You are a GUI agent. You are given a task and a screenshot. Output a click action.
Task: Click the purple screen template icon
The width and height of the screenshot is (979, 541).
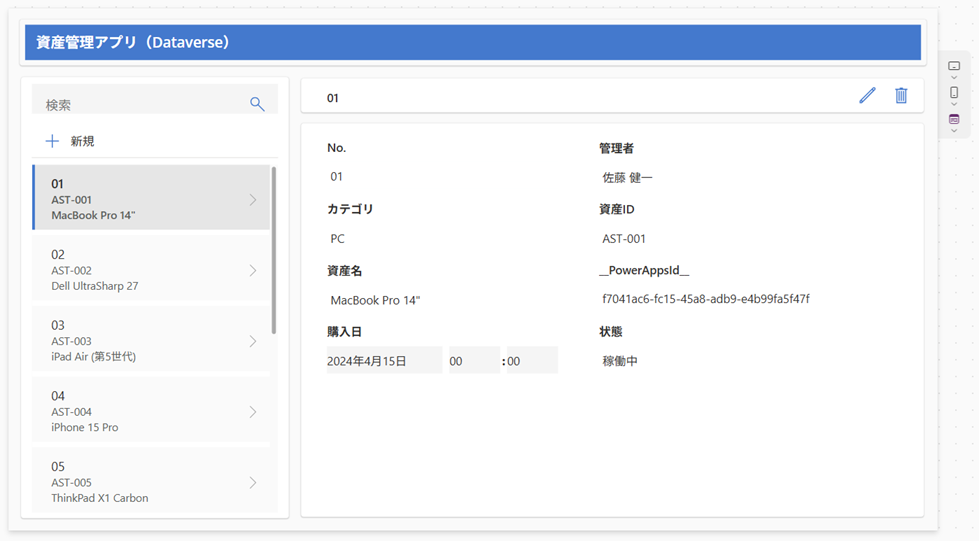pos(954,119)
